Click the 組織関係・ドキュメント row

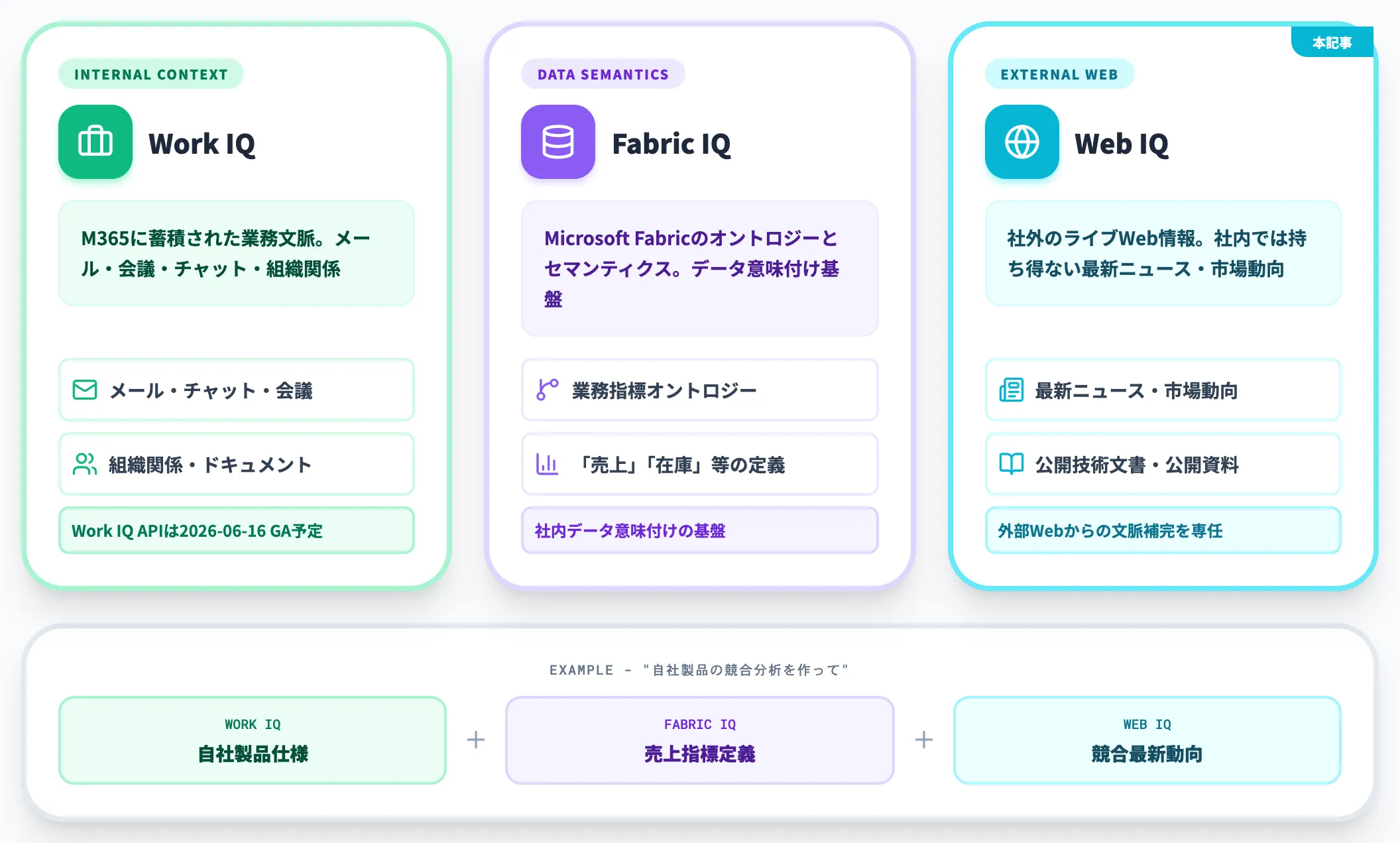point(237,464)
